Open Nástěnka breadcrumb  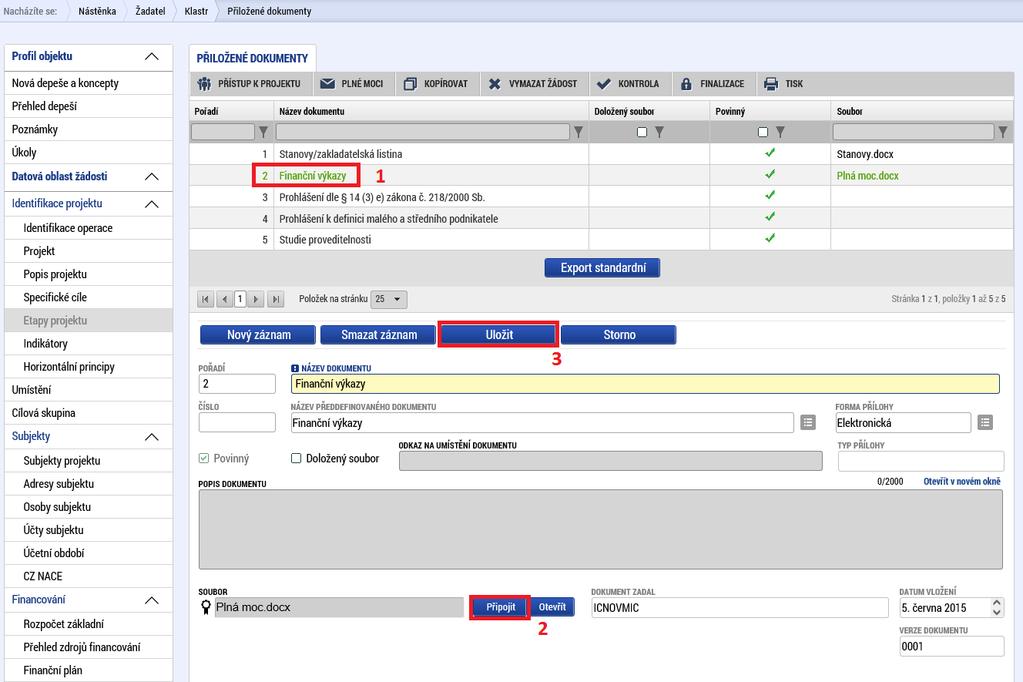pos(97,11)
